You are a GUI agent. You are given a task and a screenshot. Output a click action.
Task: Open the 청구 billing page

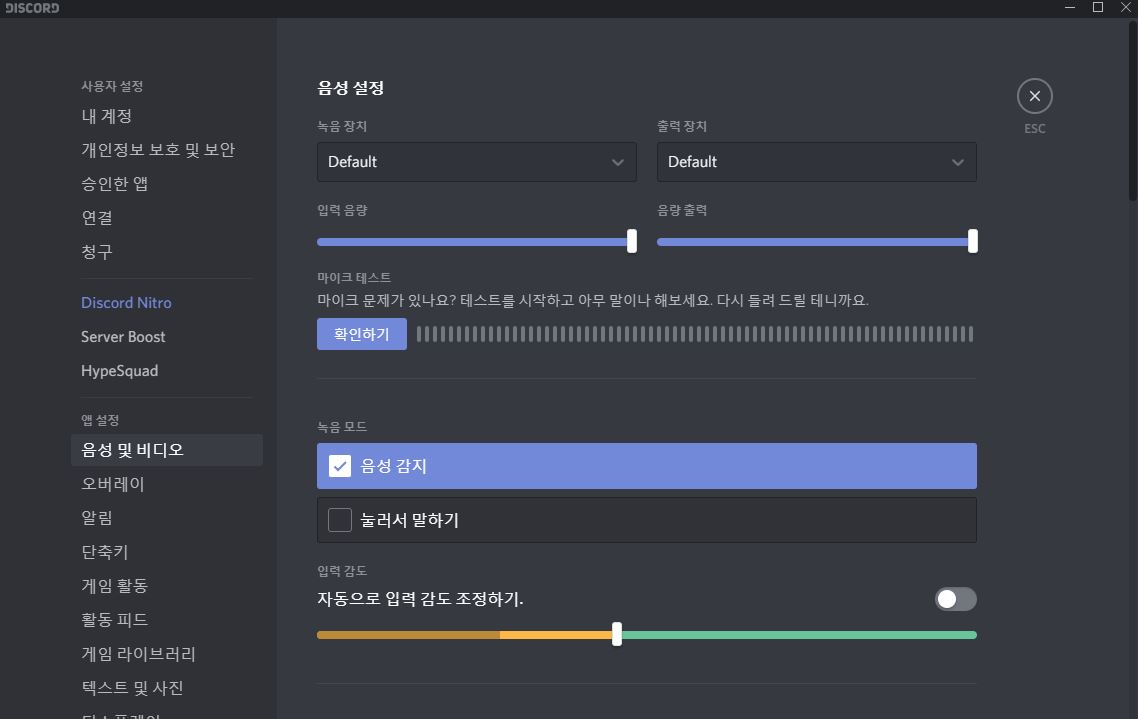[97, 252]
